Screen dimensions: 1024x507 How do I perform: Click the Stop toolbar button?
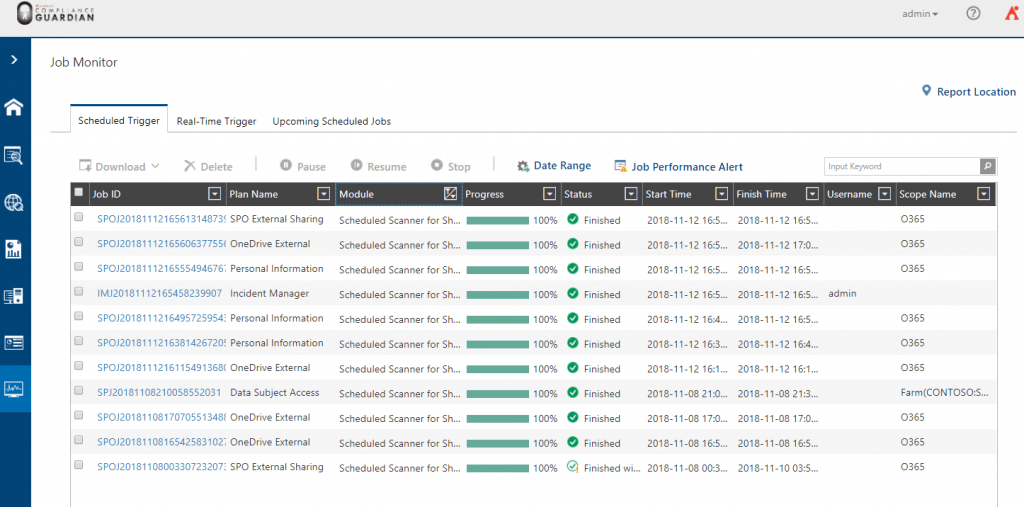click(x=451, y=167)
